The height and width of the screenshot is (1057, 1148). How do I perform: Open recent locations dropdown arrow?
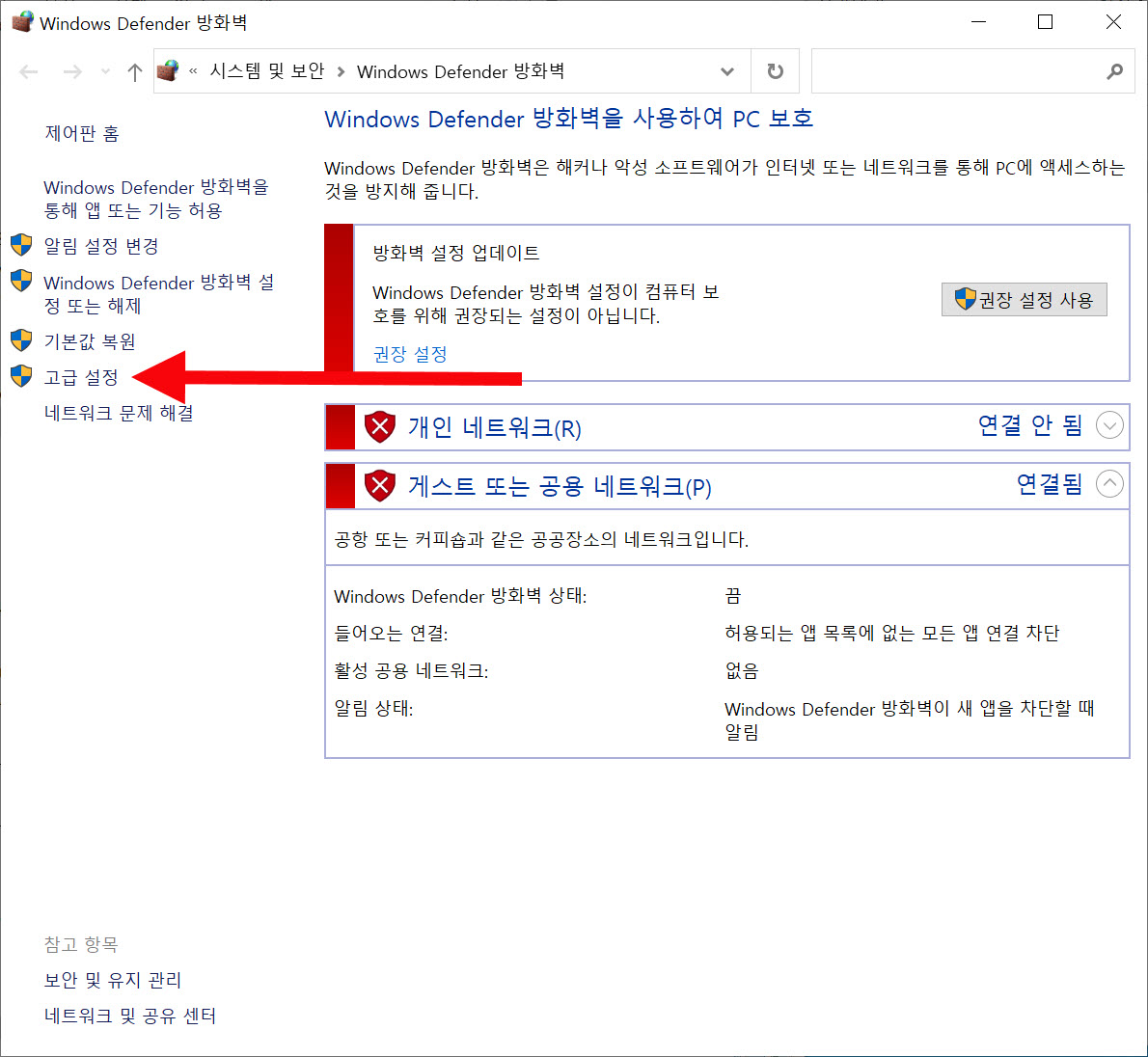pyautogui.click(x=105, y=71)
